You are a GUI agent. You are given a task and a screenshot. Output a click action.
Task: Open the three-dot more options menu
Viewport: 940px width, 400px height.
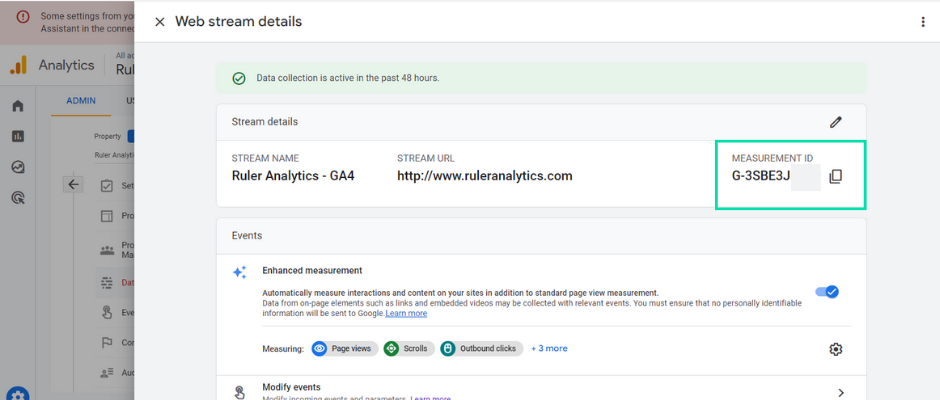pyautogui.click(x=923, y=22)
